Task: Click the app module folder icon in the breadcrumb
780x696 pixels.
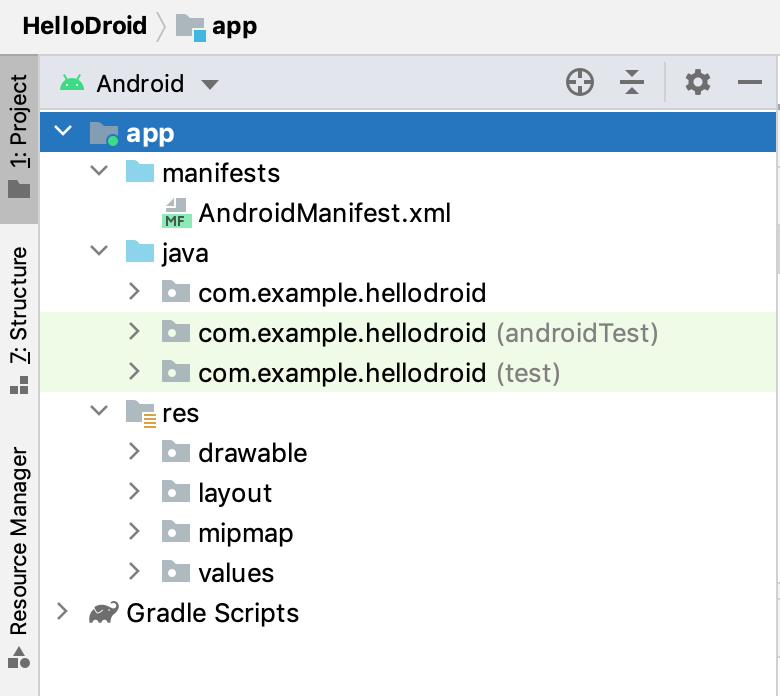Action: 191,27
